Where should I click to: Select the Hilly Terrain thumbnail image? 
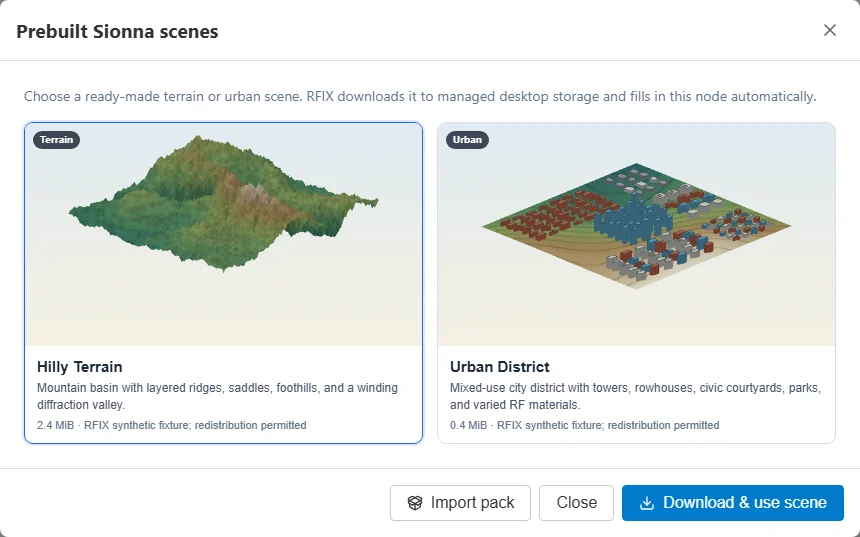(223, 234)
